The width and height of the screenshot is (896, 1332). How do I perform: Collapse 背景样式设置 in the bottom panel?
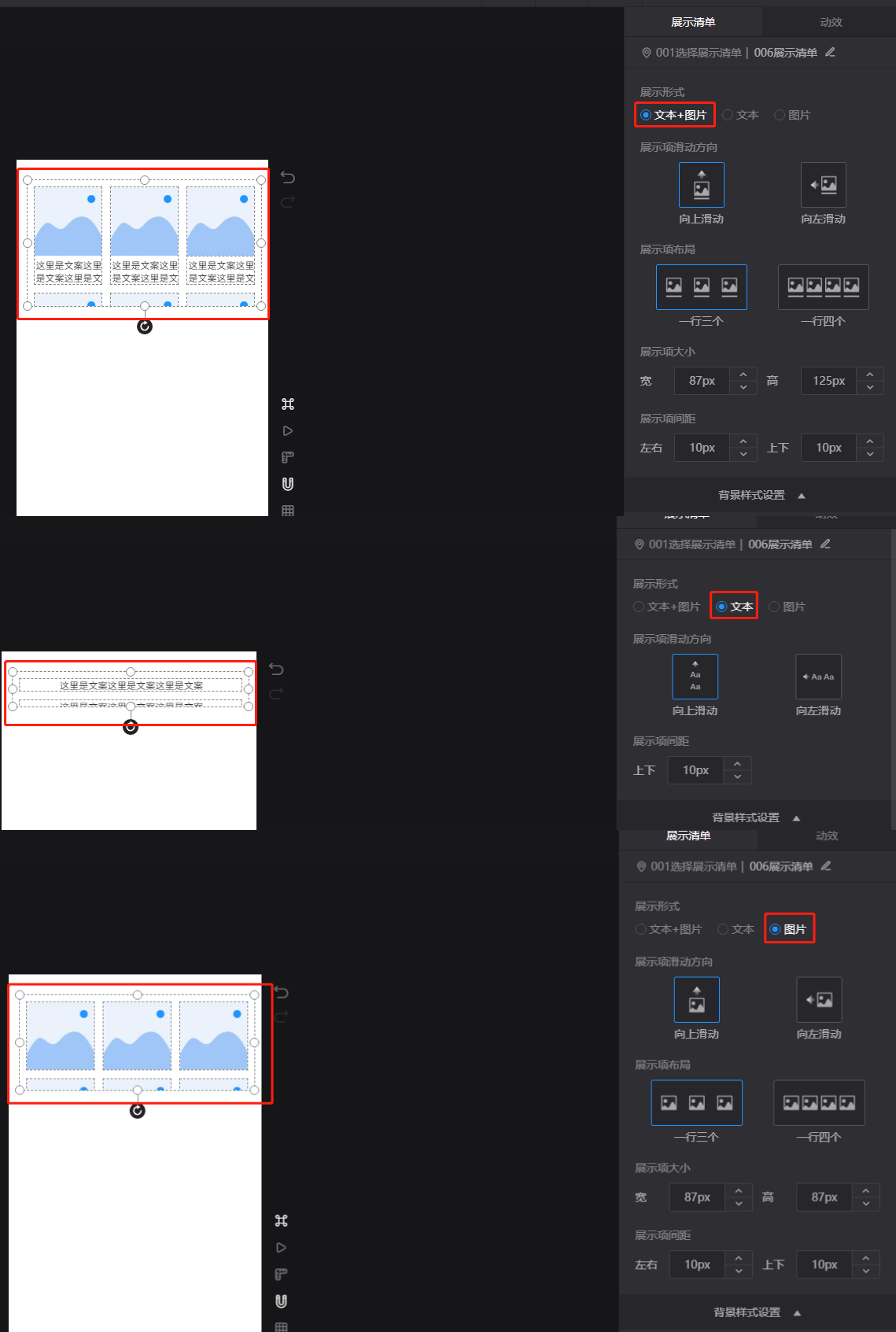pyautogui.click(x=757, y=1312)
